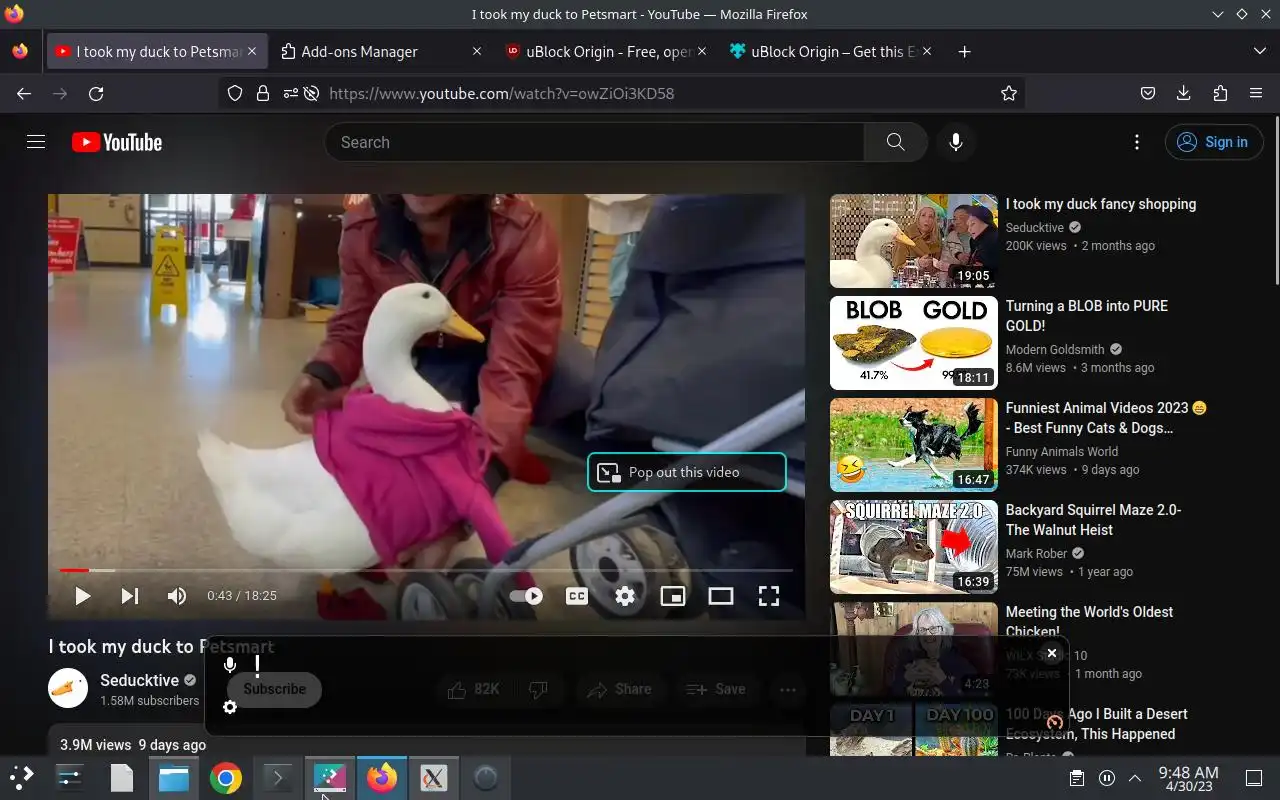
Task: Skip to the next video
Action: pyautogui.click(x=130, y=596)
